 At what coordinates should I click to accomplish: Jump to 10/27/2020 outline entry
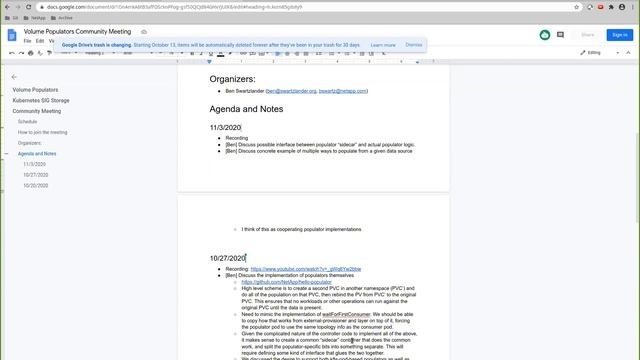(x=36, y=175)
